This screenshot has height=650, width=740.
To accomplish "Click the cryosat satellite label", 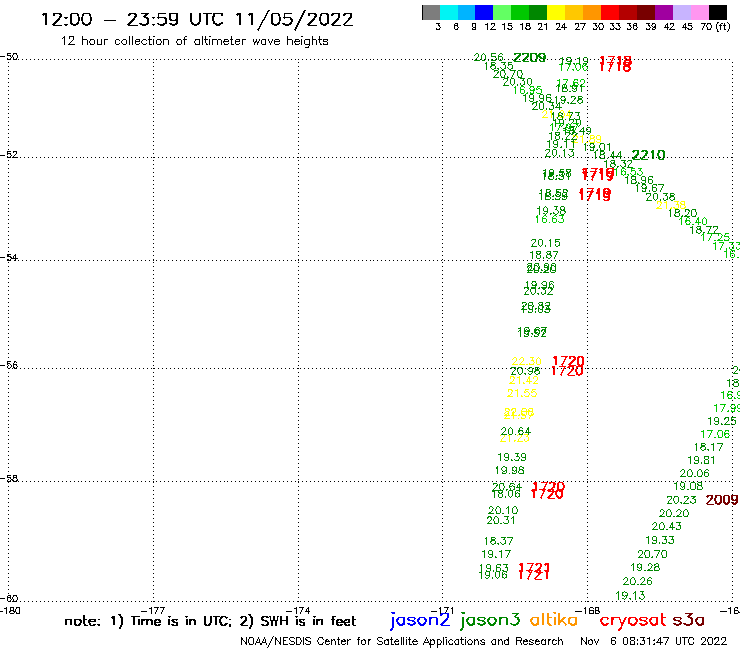I will 632,621.
